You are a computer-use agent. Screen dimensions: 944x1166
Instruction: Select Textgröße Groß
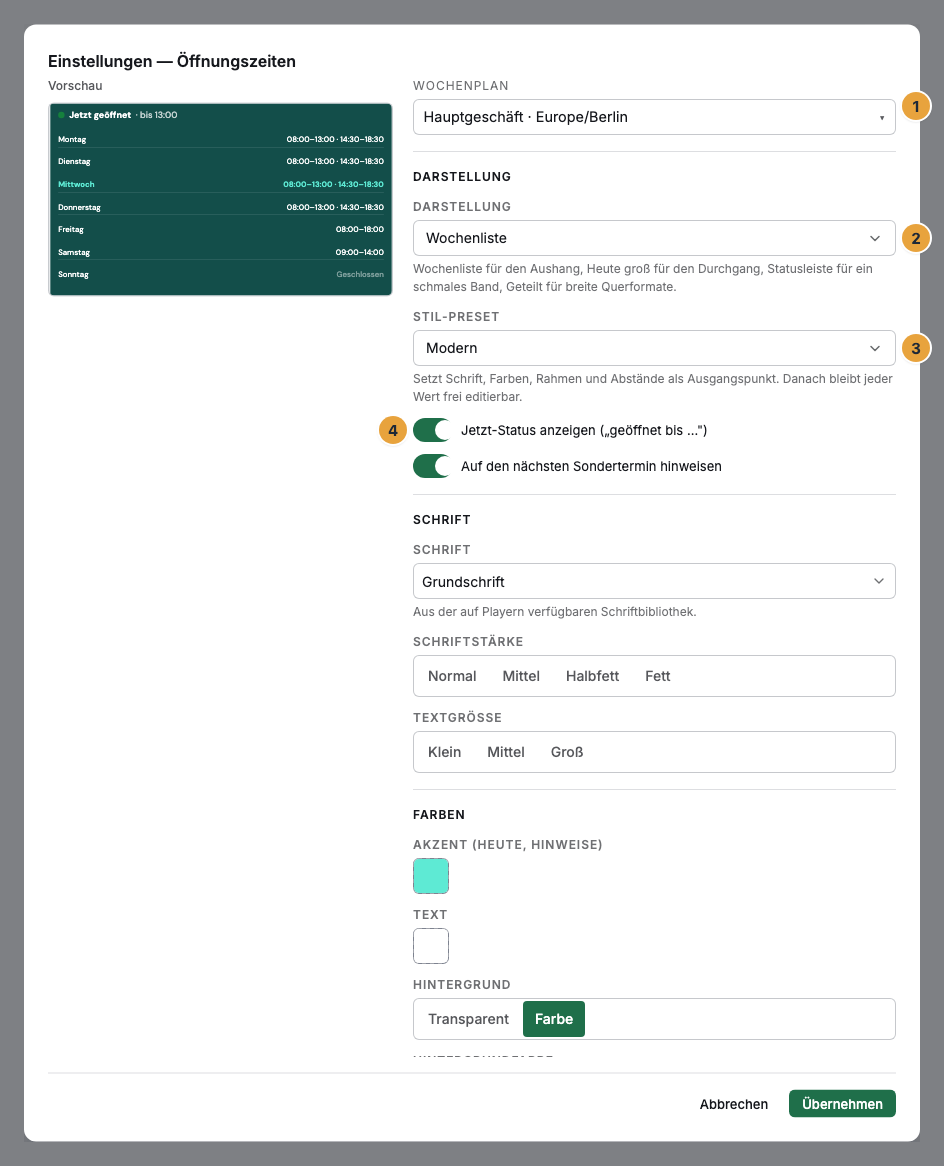(567, 752)
